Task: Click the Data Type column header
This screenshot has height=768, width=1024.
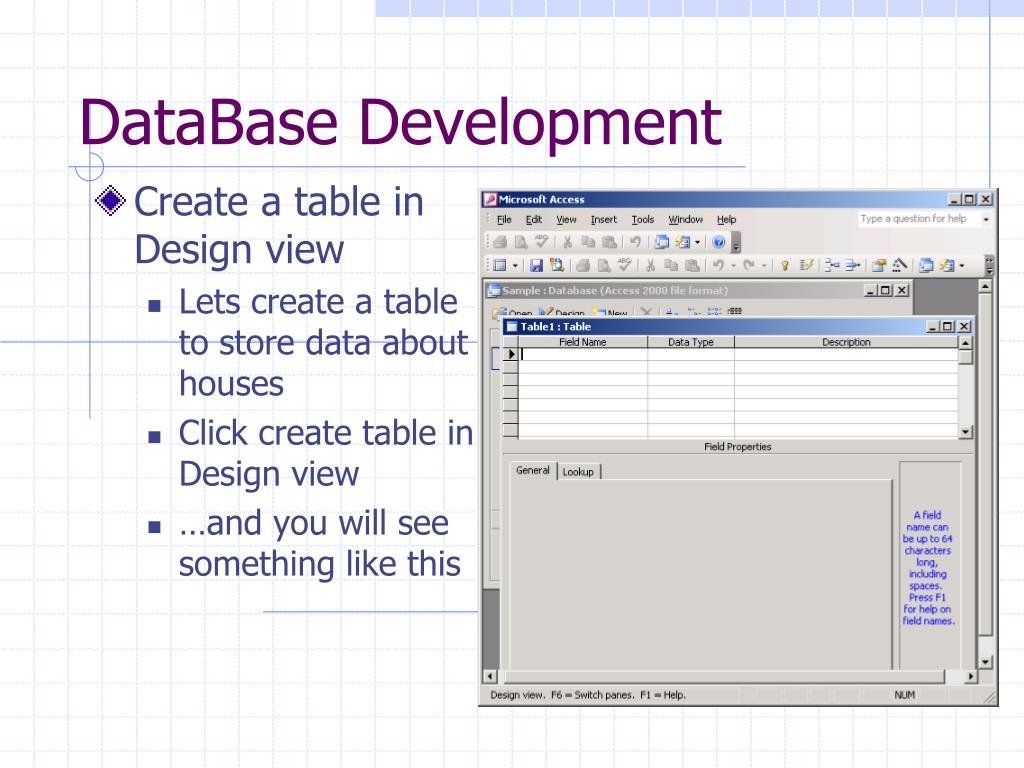Action: (x=690, y=342)
